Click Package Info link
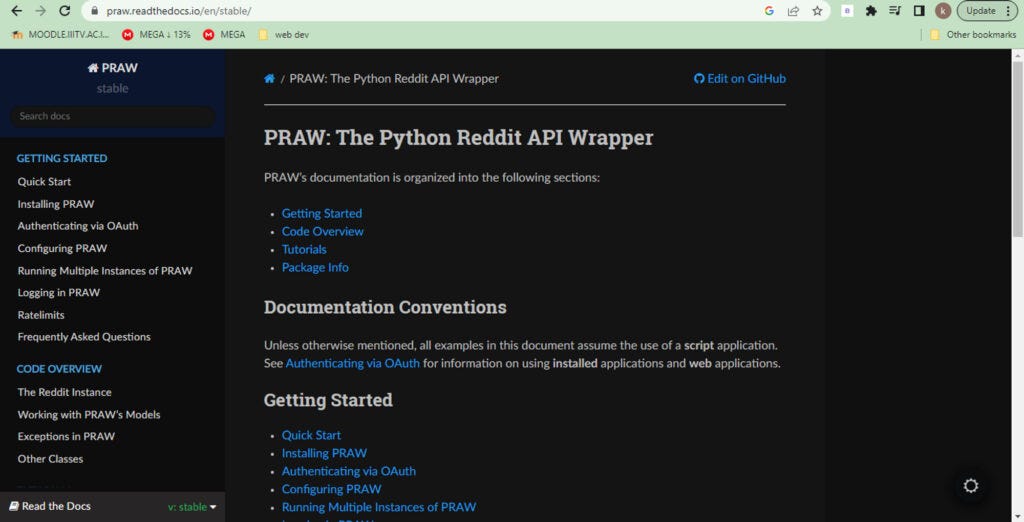The width and height of the screenshot is (1024, 522). (x=315, y=267)
